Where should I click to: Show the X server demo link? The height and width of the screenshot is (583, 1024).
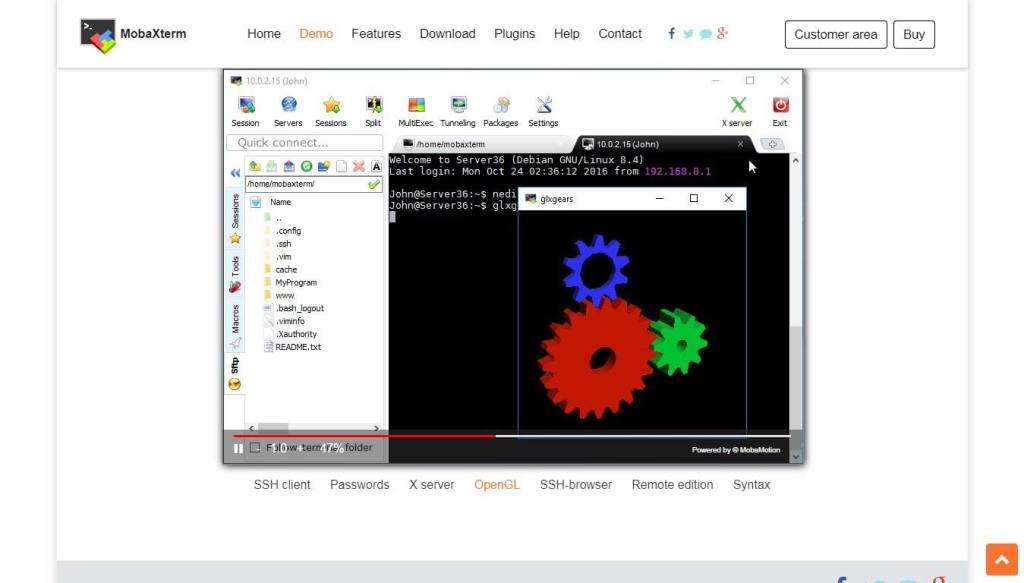(432, 485)
